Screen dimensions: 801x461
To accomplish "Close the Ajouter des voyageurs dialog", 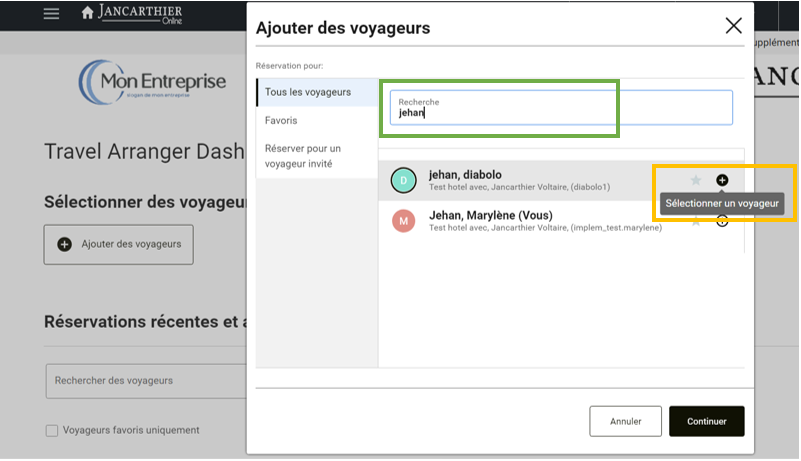I will click(733, 27).
